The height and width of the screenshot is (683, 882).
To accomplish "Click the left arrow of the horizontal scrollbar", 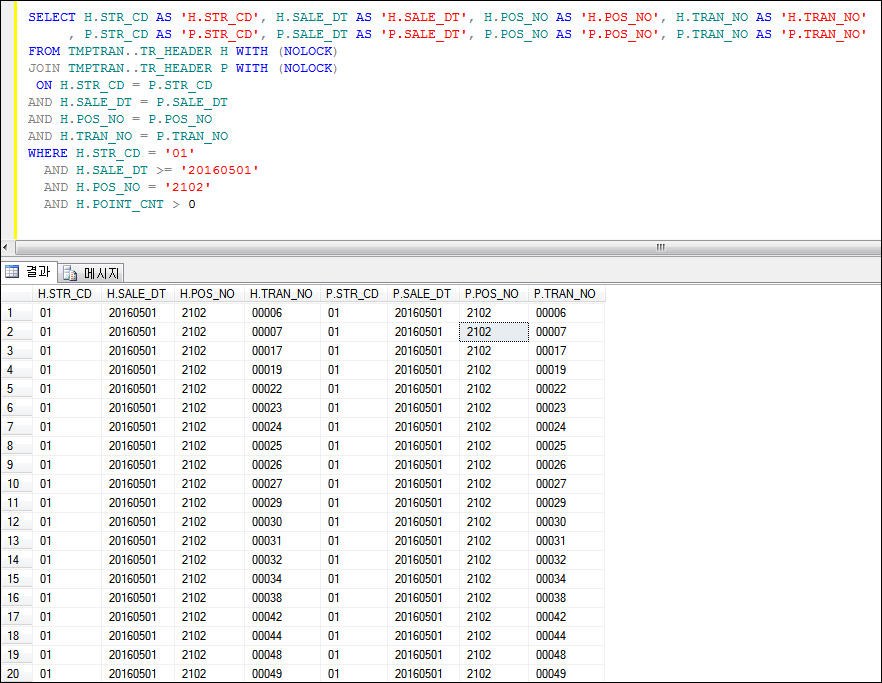I will pos(6,247).
